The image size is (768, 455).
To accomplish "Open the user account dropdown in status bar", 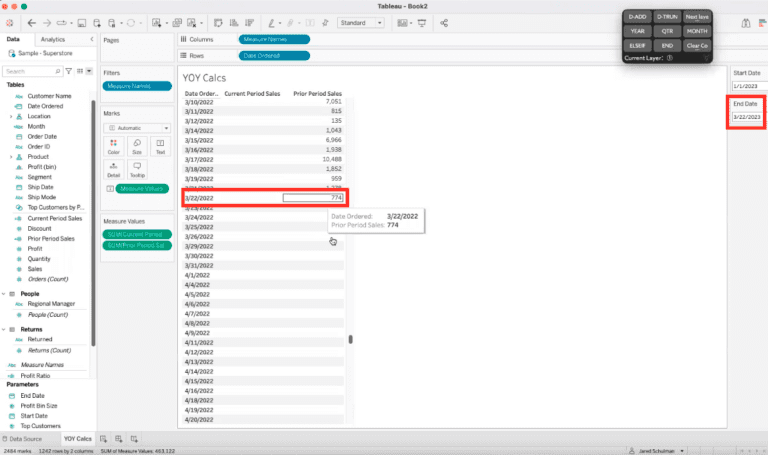I will (x=682, y=451).
